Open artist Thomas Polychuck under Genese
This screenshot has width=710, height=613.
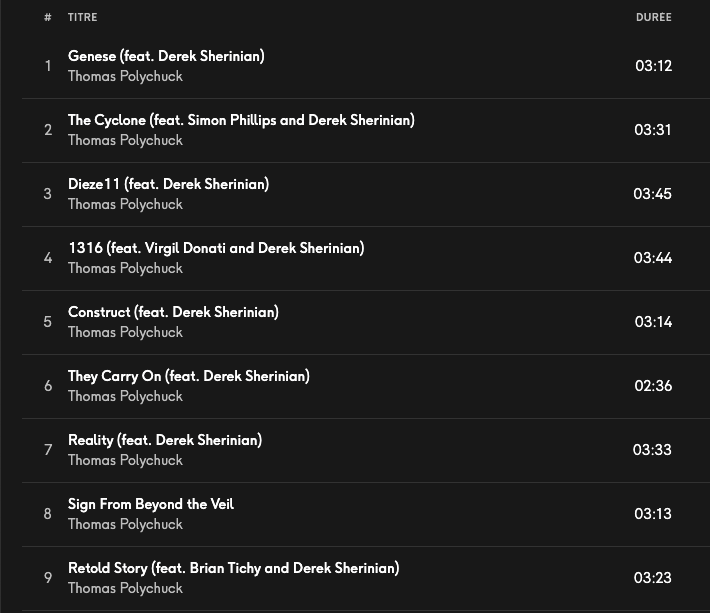[125, 76]
